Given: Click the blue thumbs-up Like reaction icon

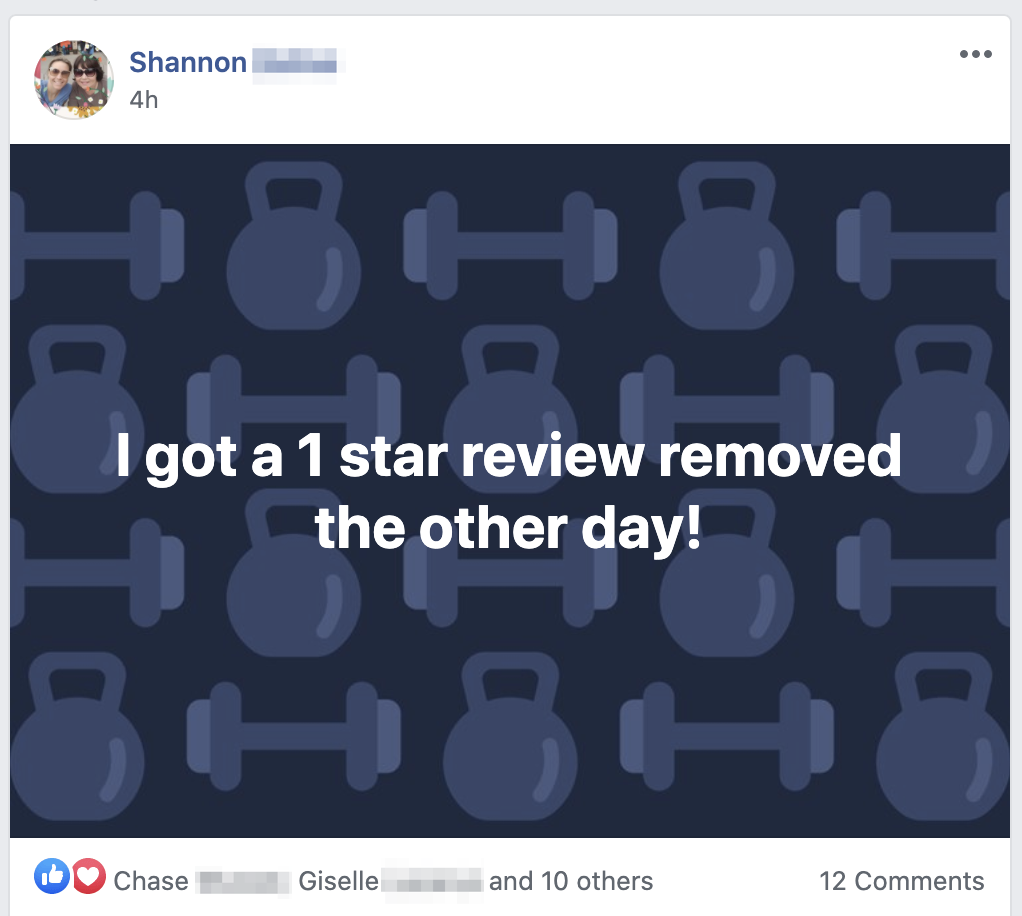Looking at the screenshot, I should [52, 876].
